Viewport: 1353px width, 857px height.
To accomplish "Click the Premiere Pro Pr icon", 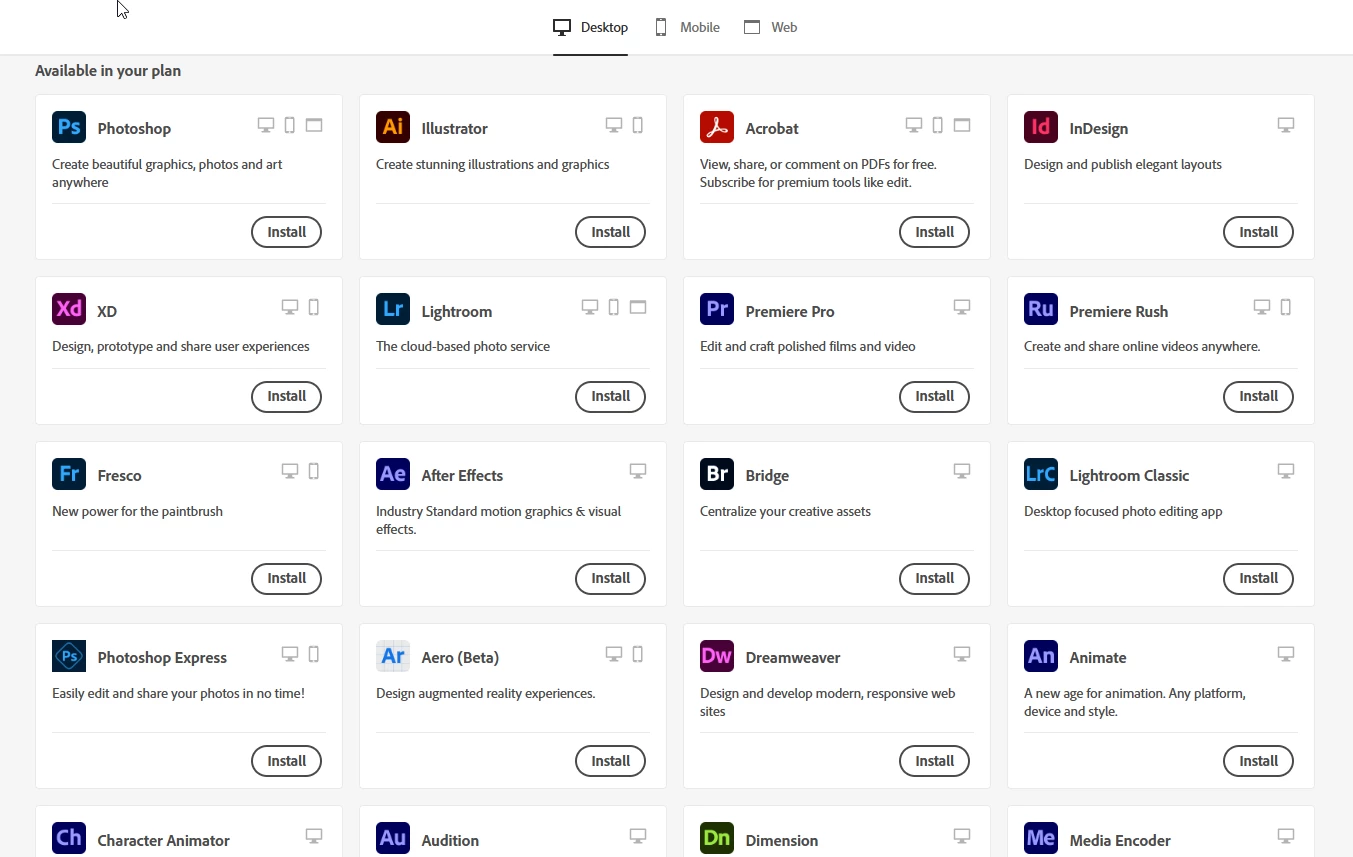I will [717, 309].
